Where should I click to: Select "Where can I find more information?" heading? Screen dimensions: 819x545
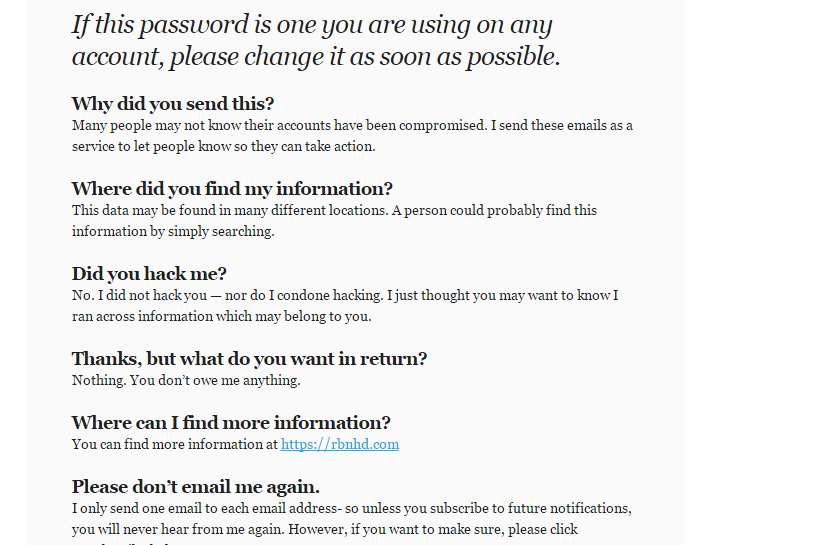[231, 422]
